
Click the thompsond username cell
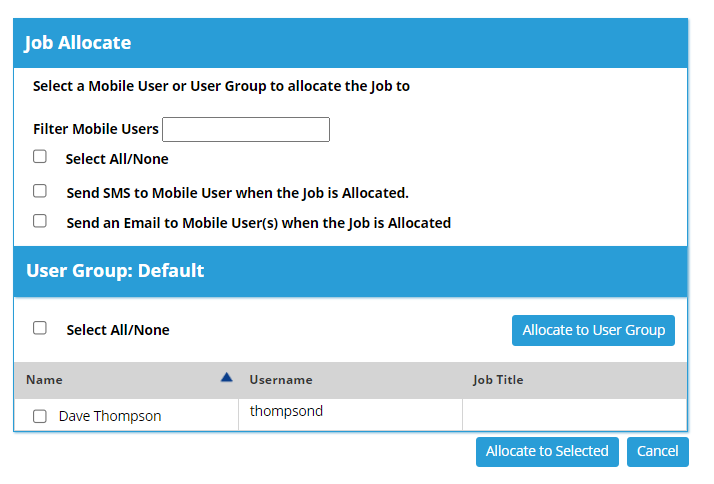(350, 414)
